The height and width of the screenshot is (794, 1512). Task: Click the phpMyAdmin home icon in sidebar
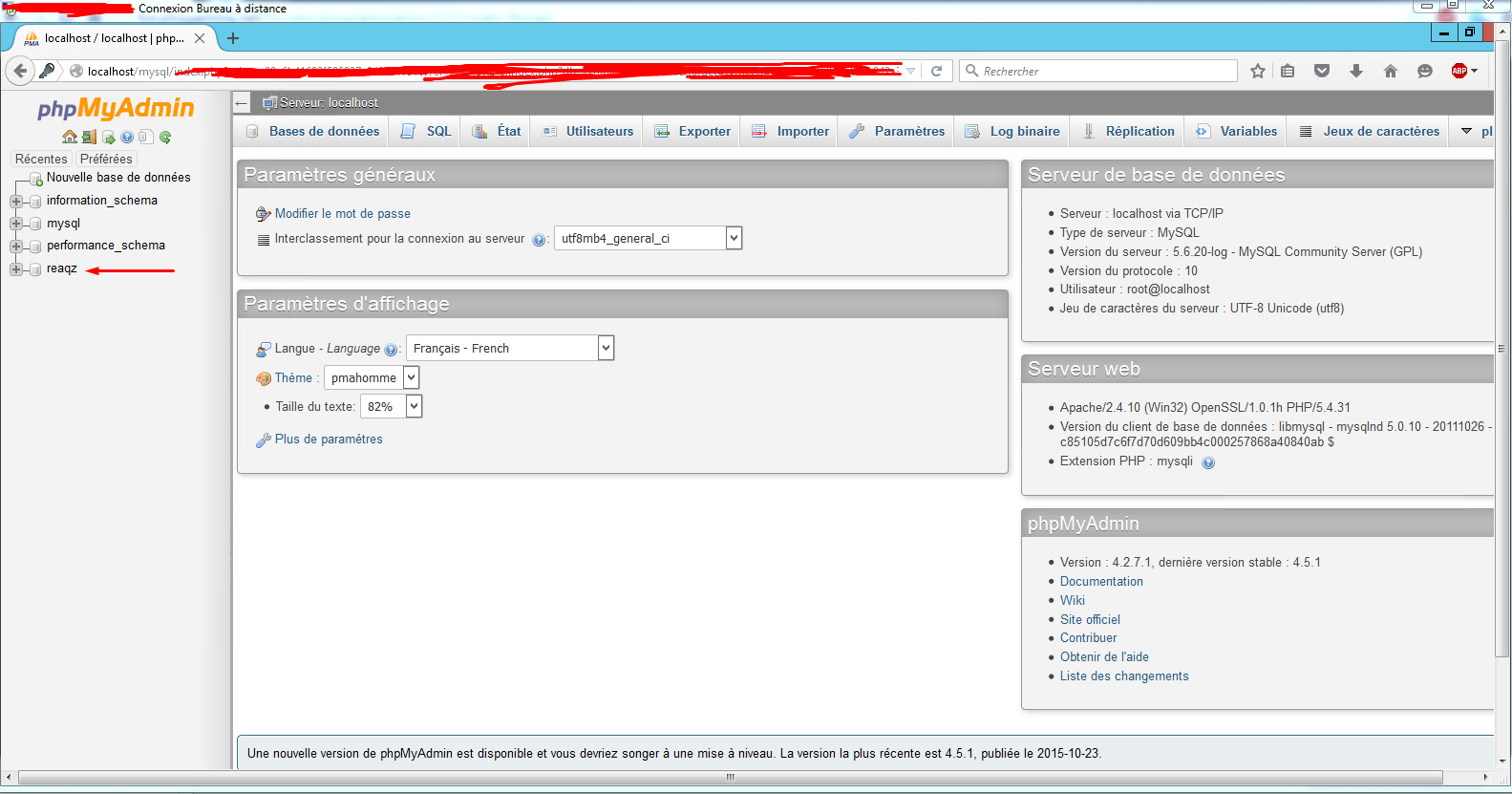(x=70, y=137)
